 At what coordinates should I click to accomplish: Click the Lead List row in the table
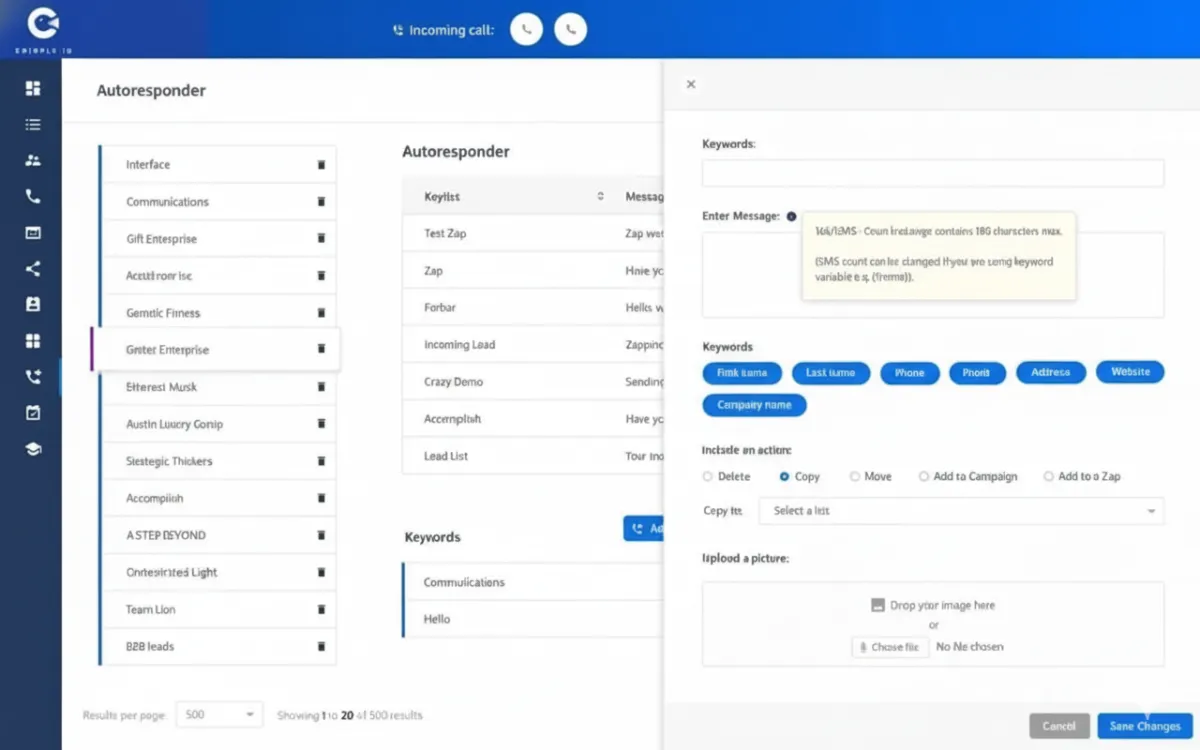coord(533,456)
